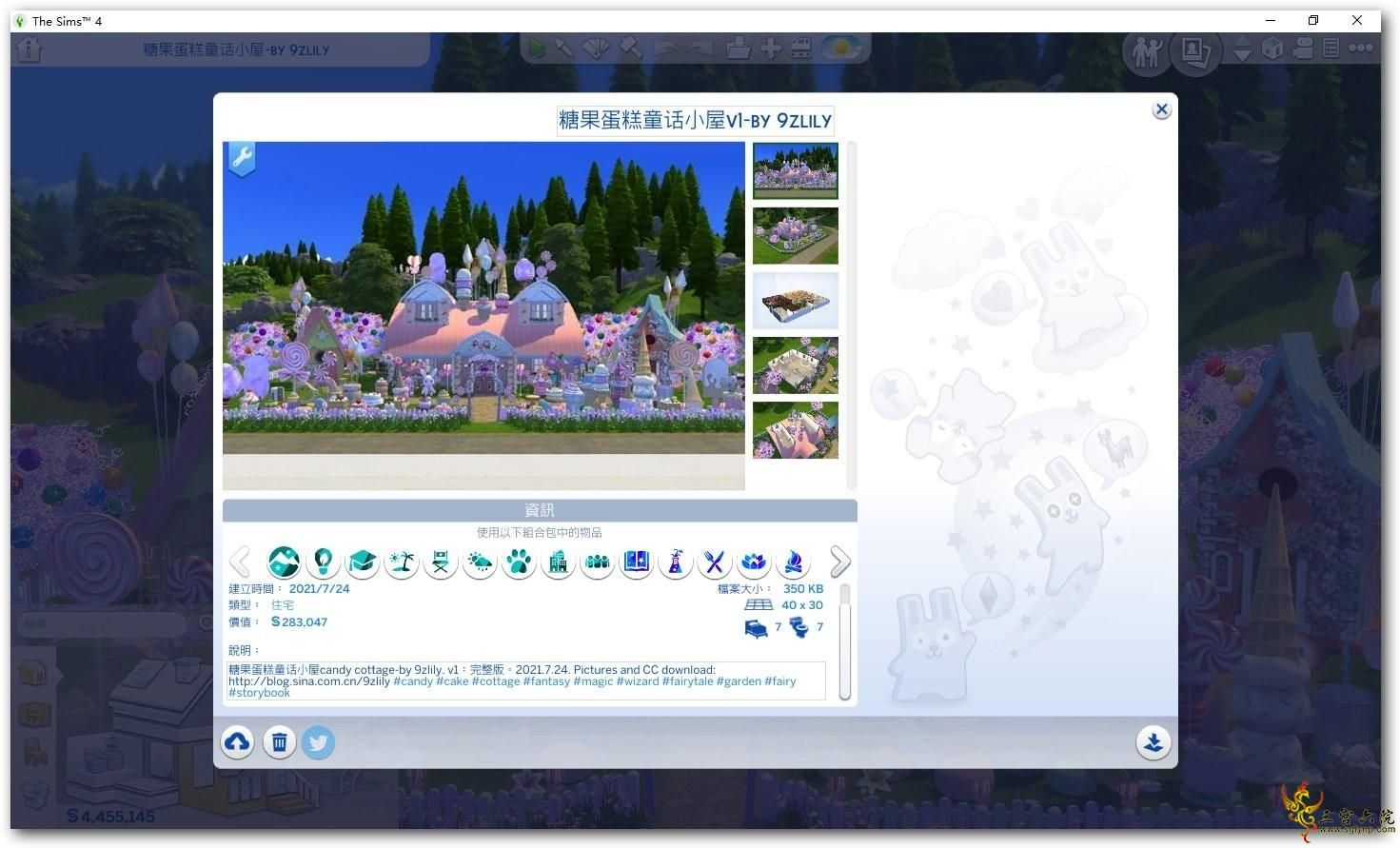The image size is (1400, 848).
Task: Open the build house category tab
Action: 33,672
